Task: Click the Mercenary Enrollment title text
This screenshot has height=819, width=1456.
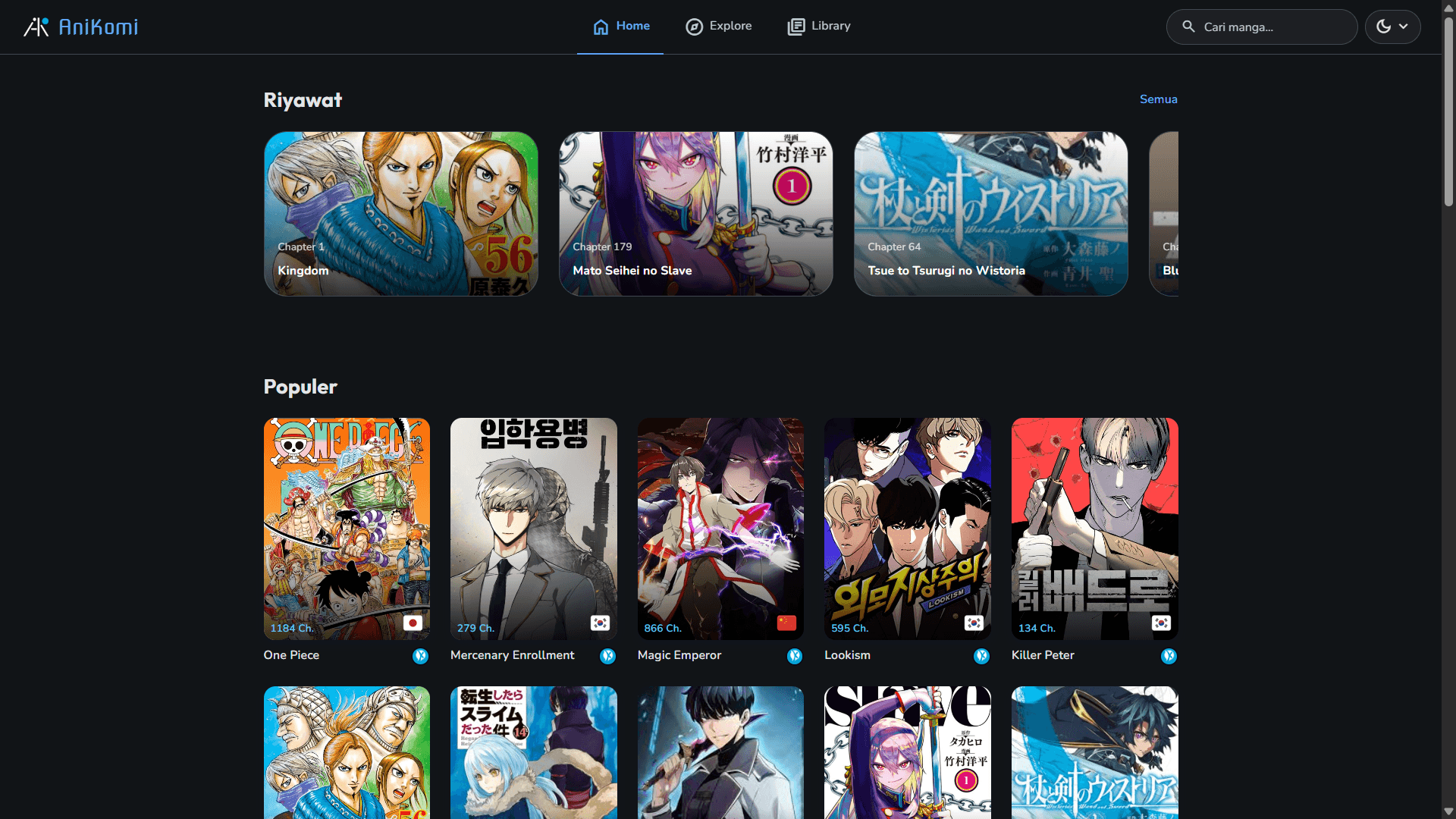Action: (x=512, y=655)
